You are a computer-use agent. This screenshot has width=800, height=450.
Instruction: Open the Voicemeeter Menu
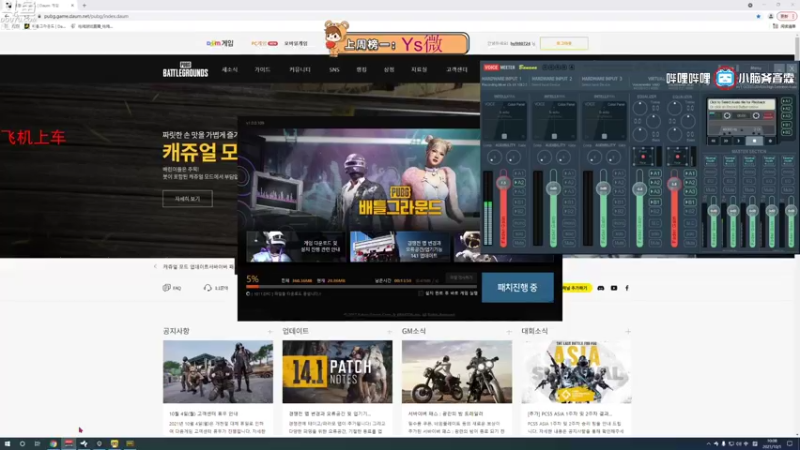tap(756, 68)
